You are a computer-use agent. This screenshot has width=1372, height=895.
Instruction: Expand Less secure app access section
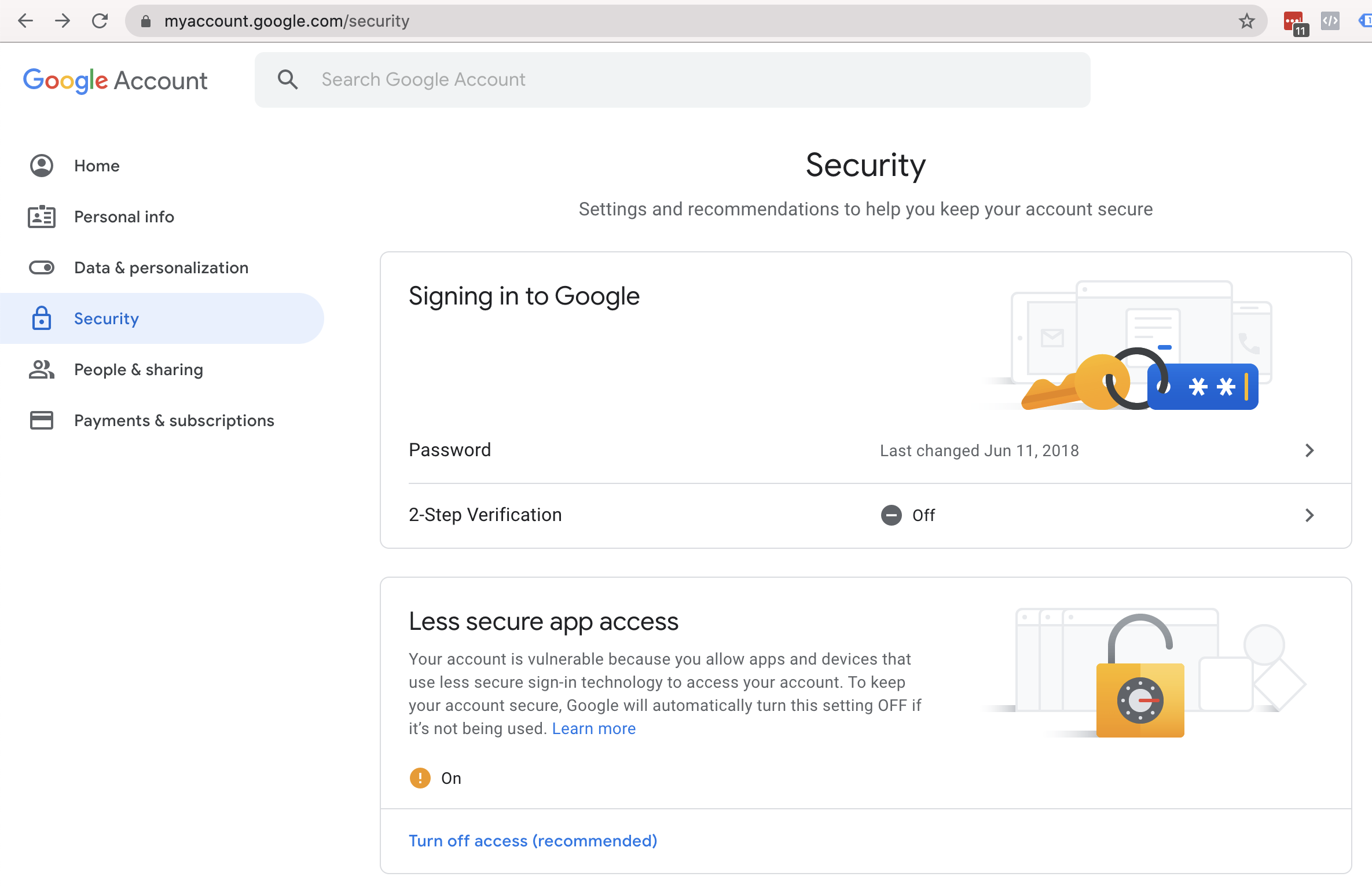pyautogui.click(x=543, y=621)
